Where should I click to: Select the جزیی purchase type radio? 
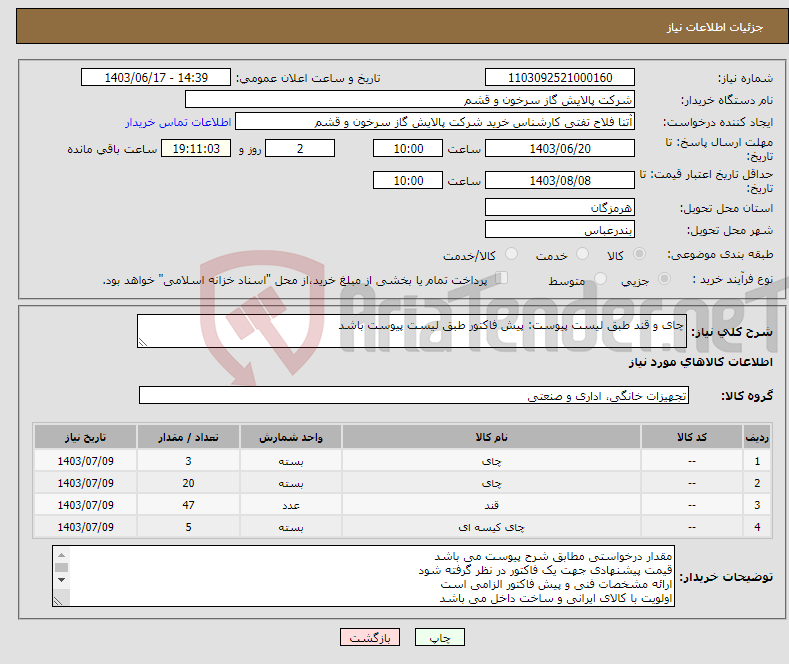click(664, 279)
